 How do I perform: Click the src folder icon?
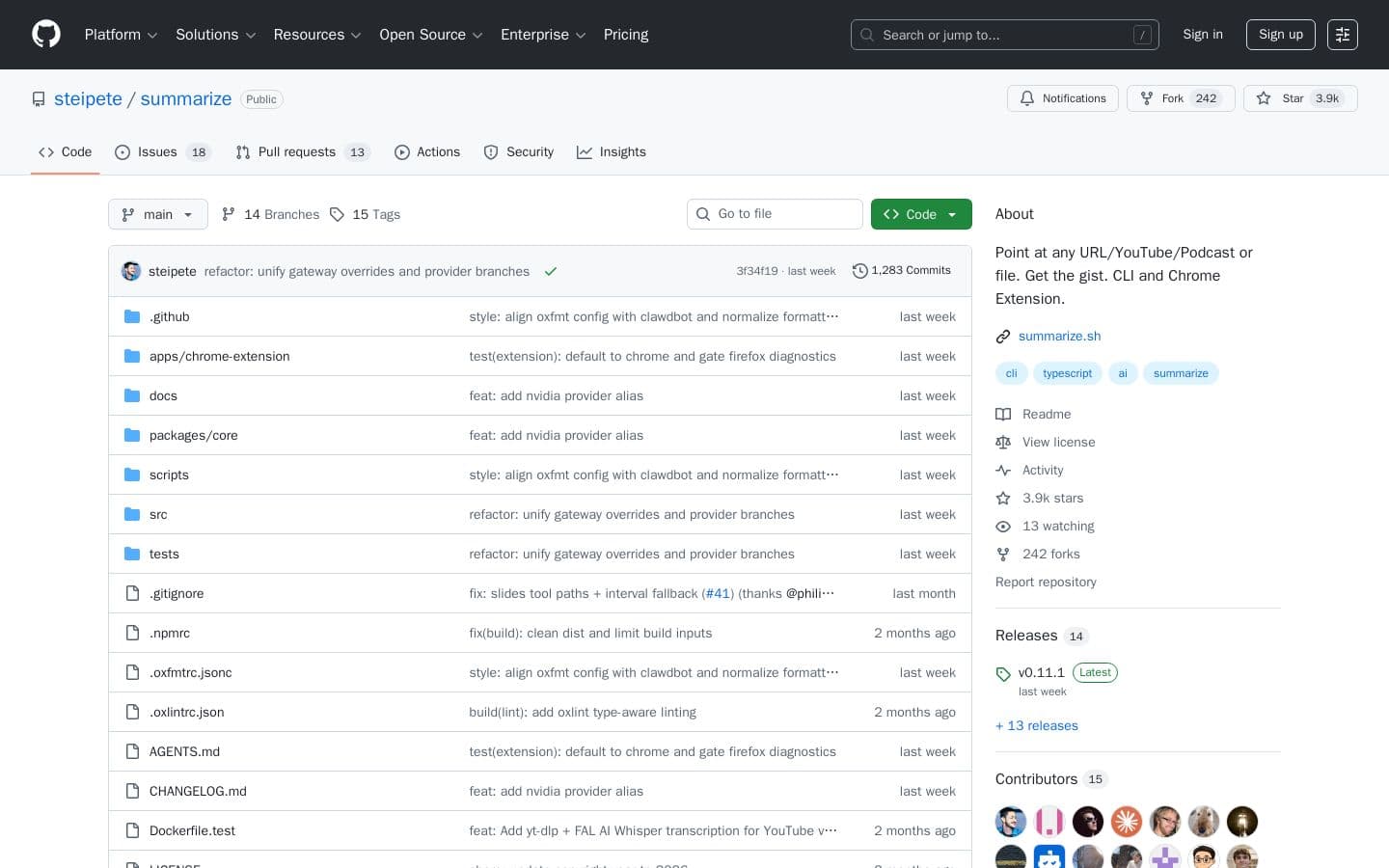(x=132, y=514)
